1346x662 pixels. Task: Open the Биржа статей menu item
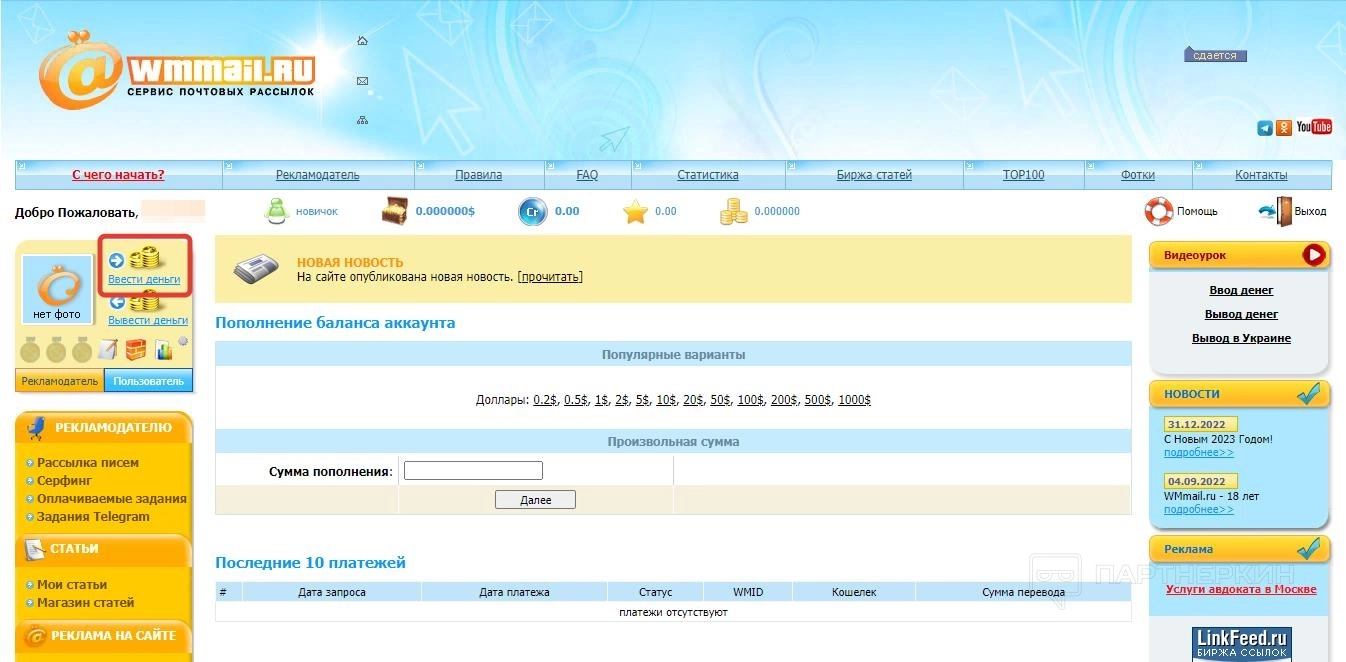click(874, 175)
